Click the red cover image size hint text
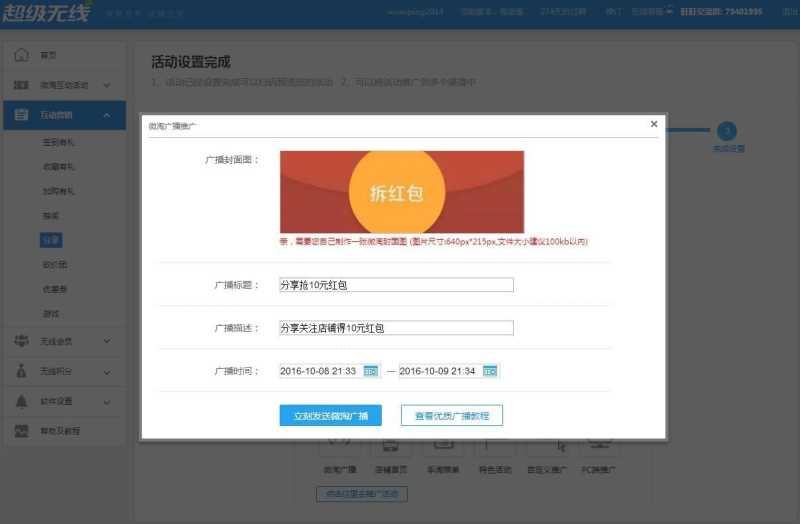 (x=433, y=241)
